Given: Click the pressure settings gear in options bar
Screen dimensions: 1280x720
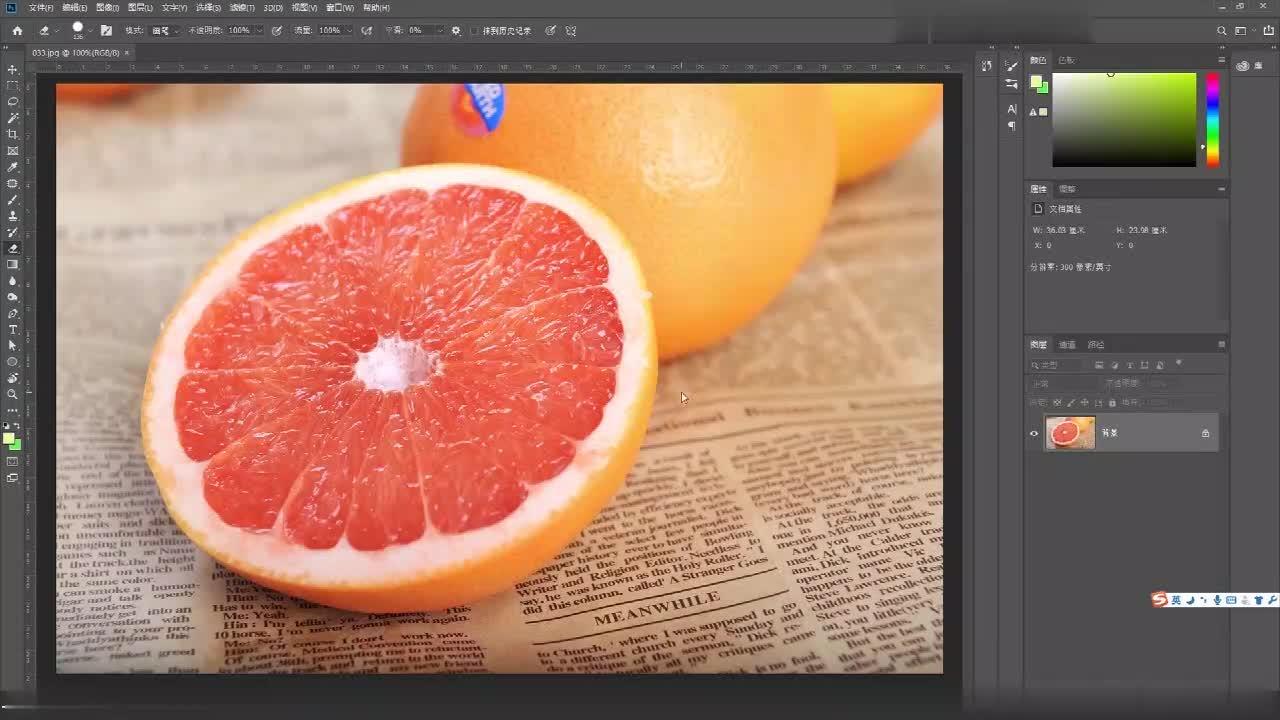Looking at the screenshot, I should (455, 30).
